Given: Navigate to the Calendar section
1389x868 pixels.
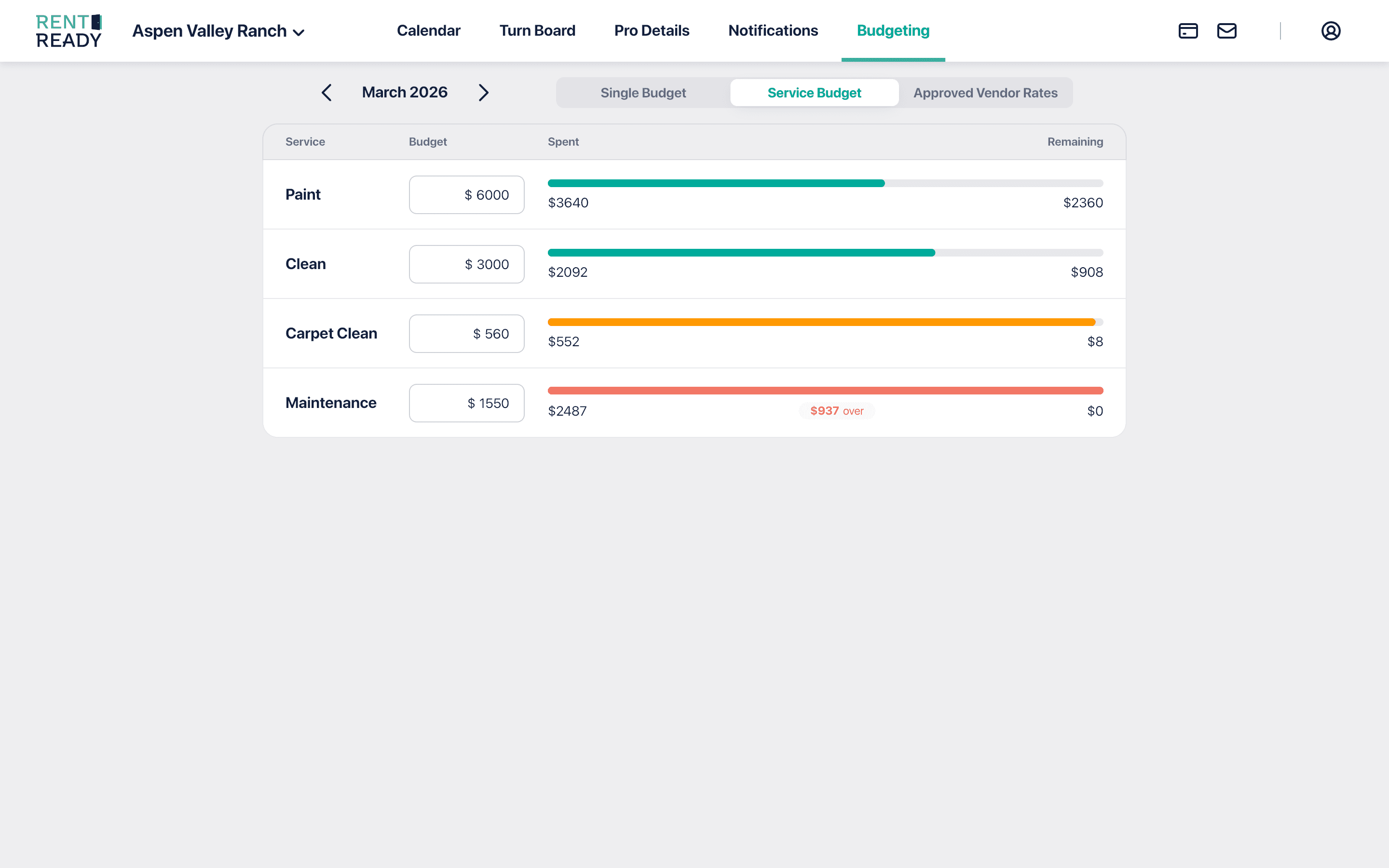Looking at the screenshot, I should [428, 30].
